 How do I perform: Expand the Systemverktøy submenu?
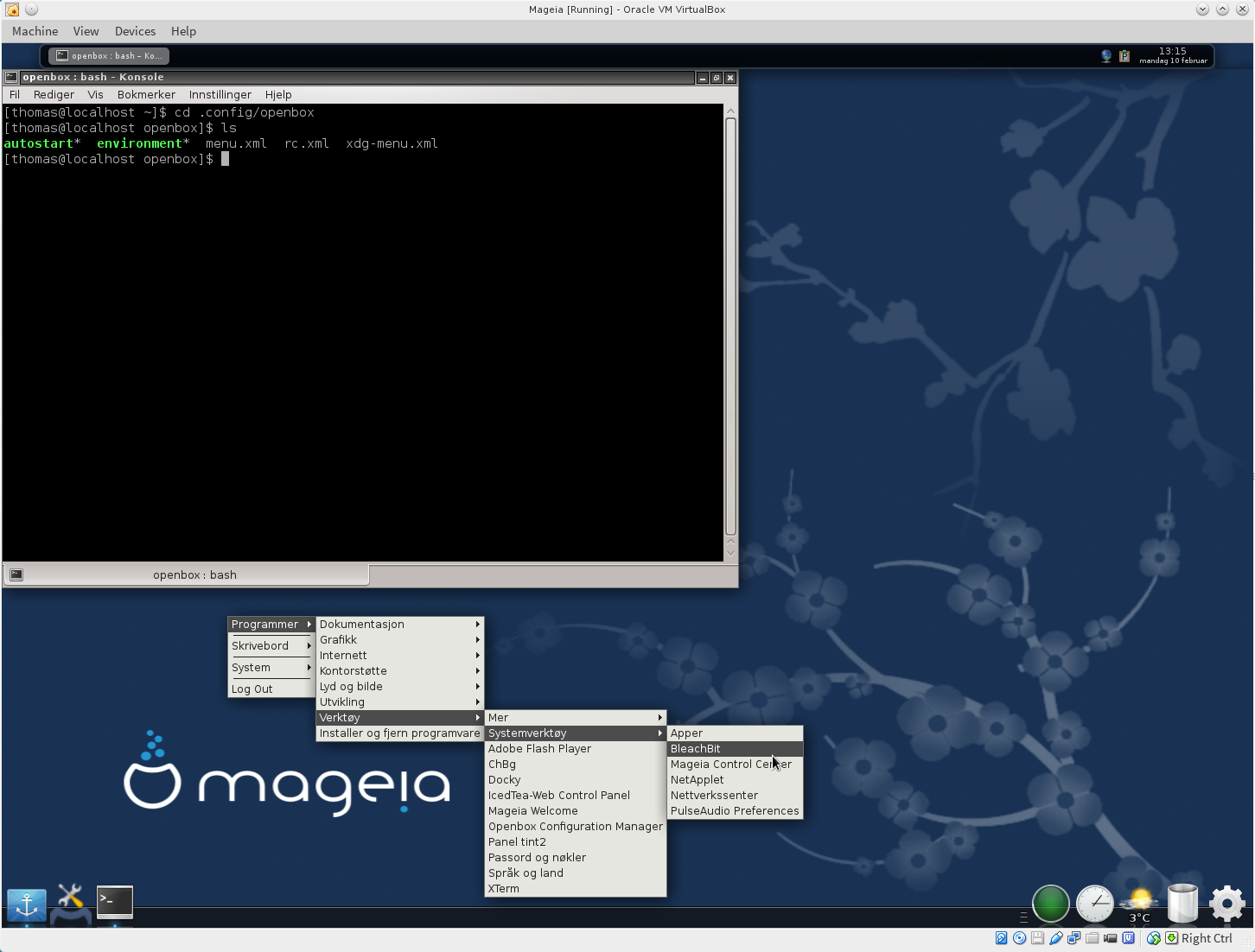click(576, 733)
